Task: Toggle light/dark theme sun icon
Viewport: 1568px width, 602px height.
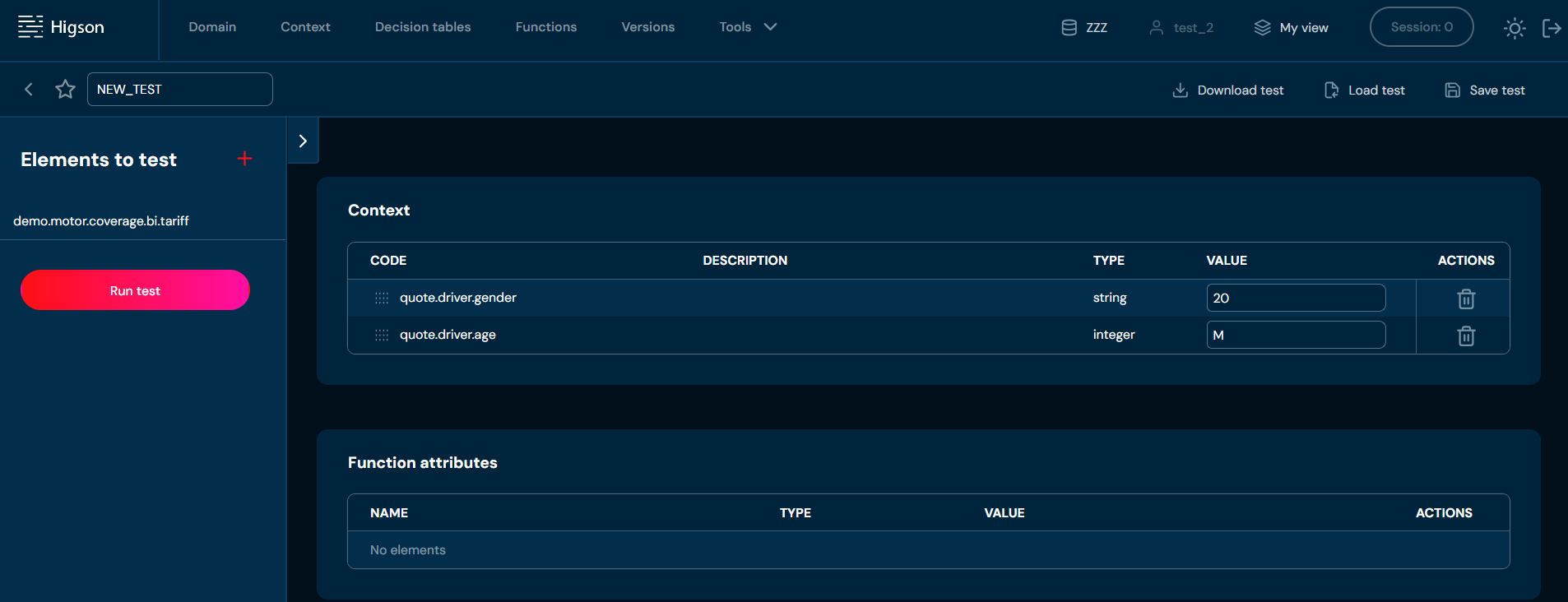Action: coord(1514,28)
